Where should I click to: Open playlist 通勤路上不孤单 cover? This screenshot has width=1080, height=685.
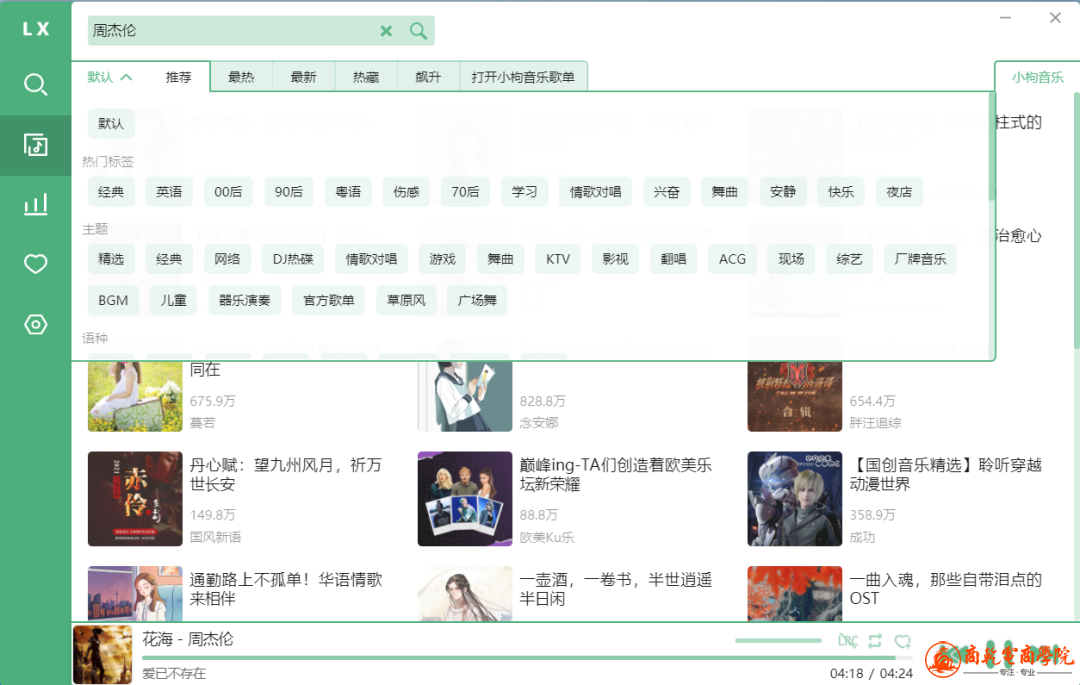(x=135, y=593)
